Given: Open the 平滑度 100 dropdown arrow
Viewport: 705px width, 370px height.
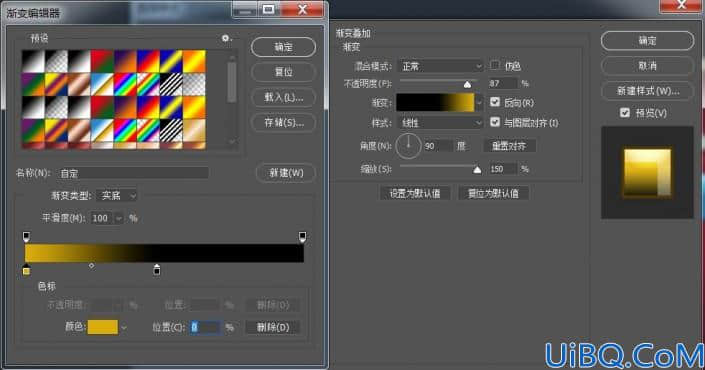Looking at the screenshot, I should point(119,218).
